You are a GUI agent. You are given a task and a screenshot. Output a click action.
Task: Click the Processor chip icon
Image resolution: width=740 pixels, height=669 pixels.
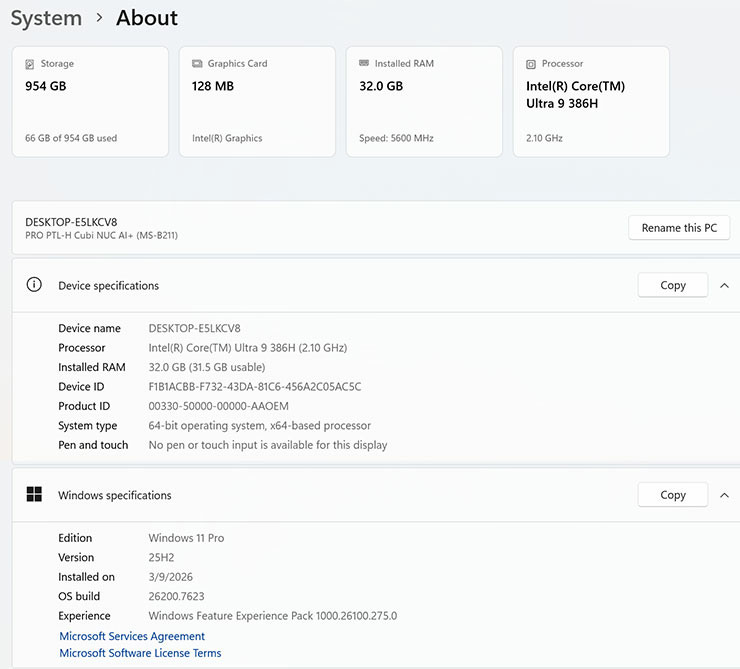(531, 64)
